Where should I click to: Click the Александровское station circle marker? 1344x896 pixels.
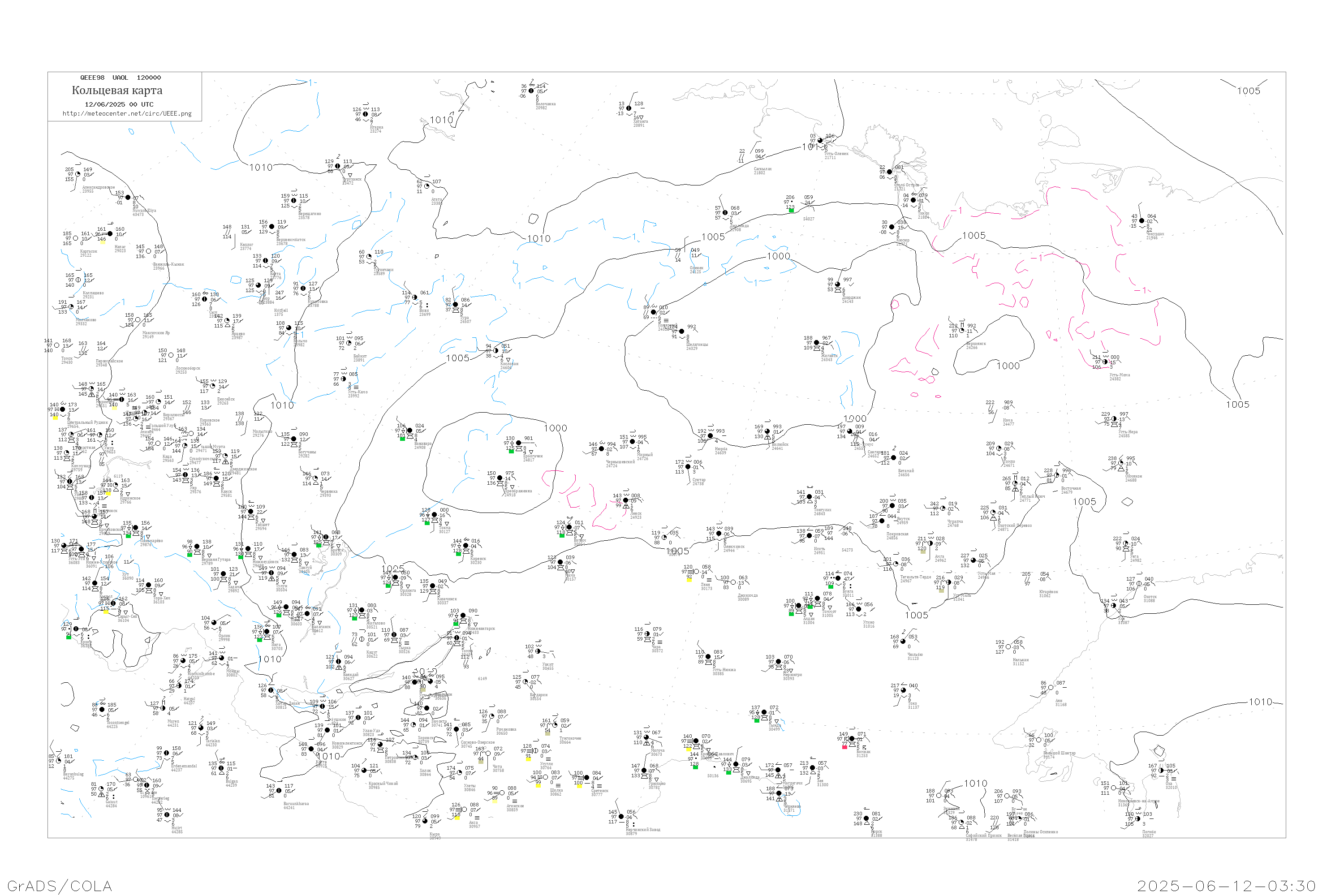click(x=78, y=174)
